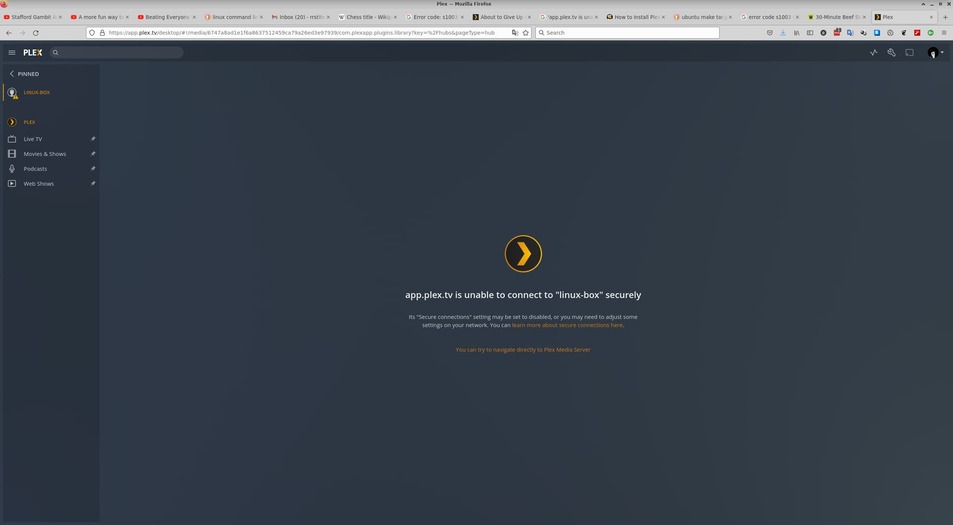
Task: Open the account avatar dropdown
Action: coord(935,53)
